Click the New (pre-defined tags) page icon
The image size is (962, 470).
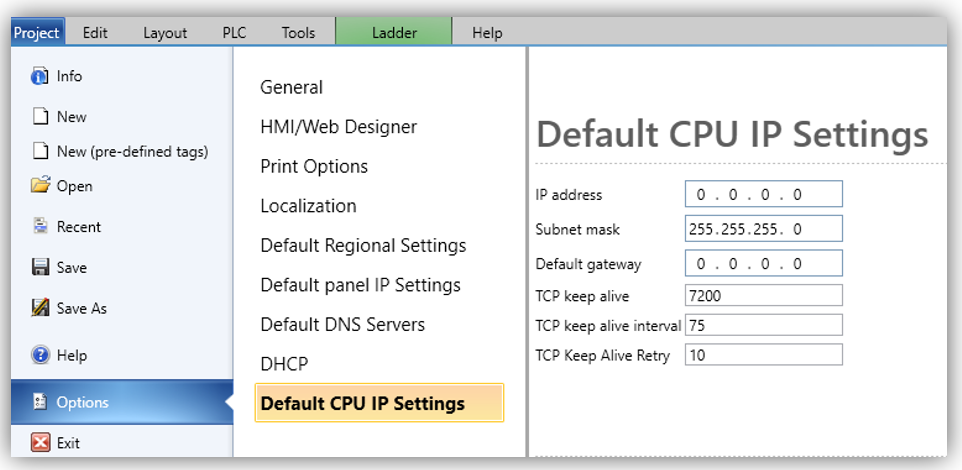click(x=40, y=151)
